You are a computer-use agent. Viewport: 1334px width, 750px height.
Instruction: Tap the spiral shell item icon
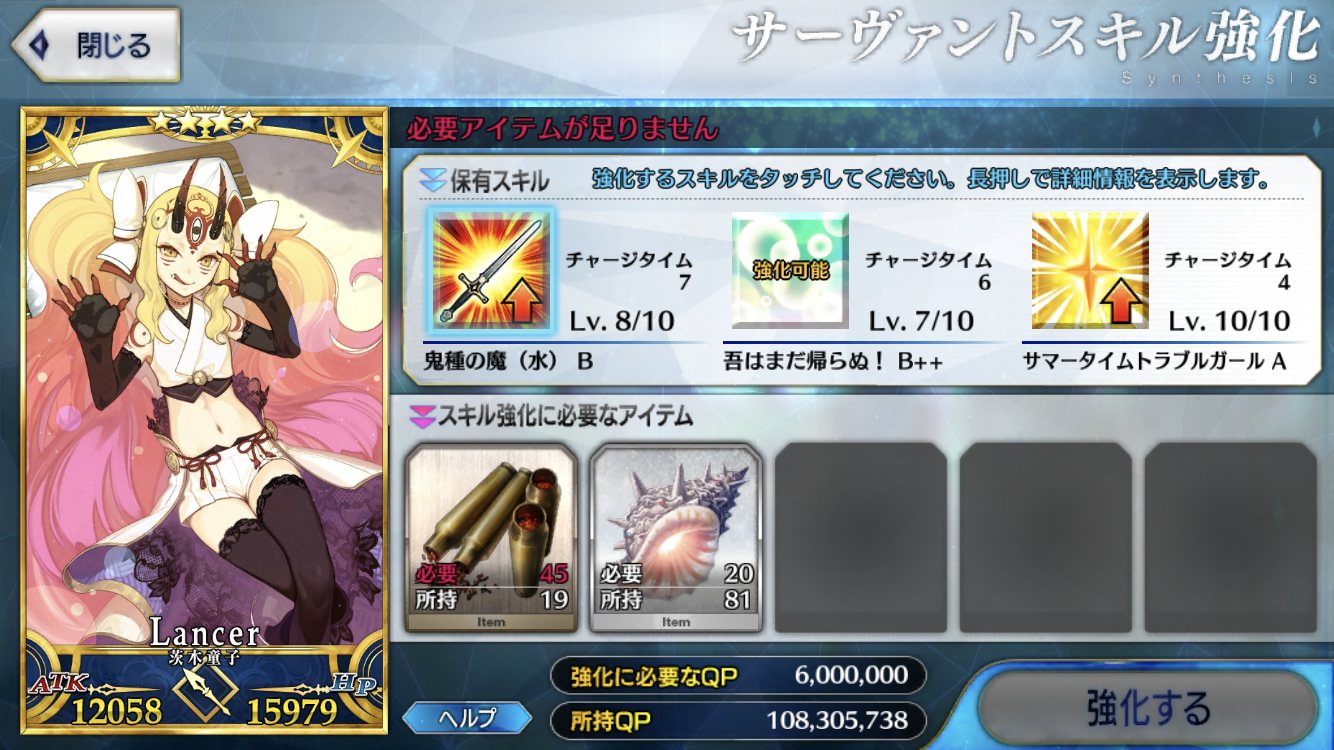pos(676,538)
